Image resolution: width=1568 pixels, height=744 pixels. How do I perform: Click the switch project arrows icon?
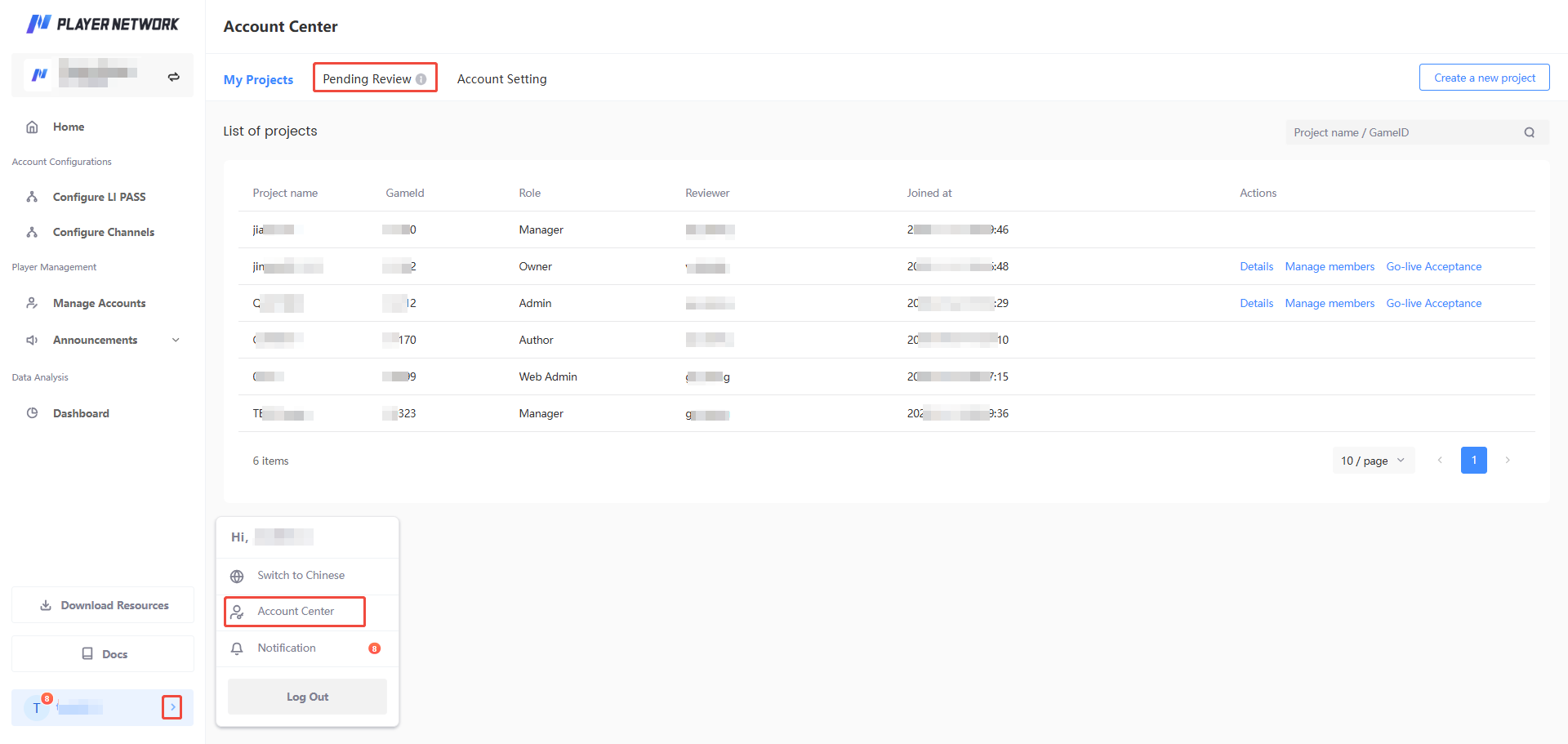pos(173,77)
